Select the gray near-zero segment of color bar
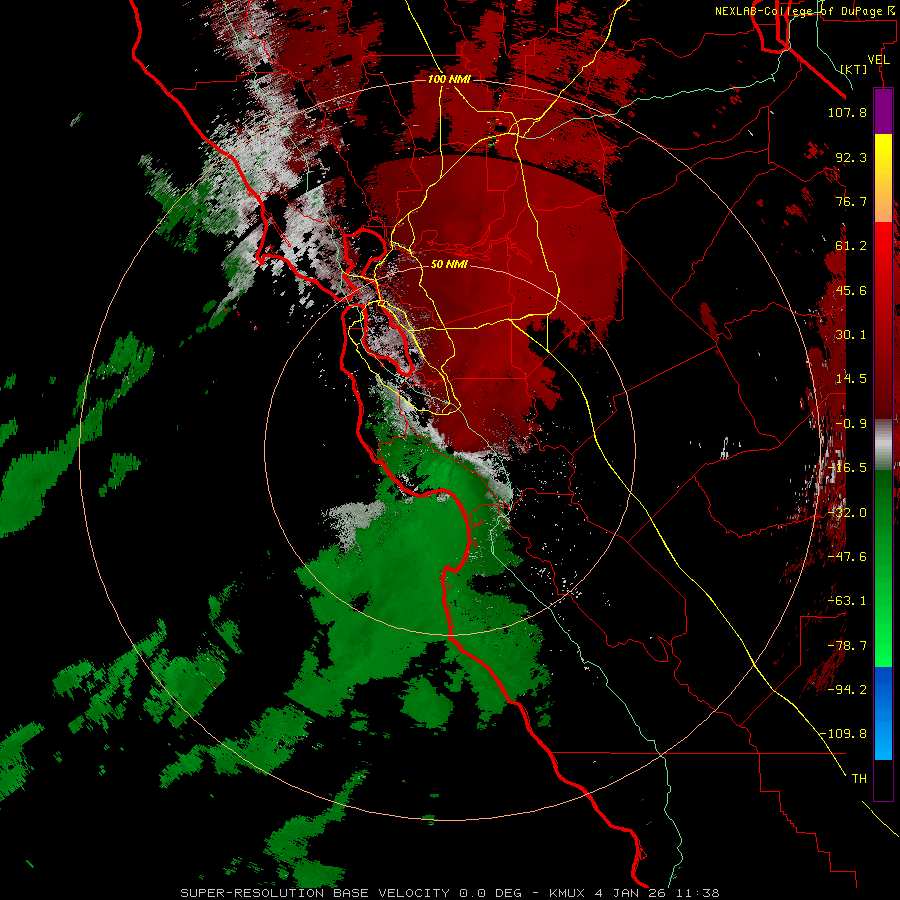Viewport: 900px width, 900px height. click(883, 445)
